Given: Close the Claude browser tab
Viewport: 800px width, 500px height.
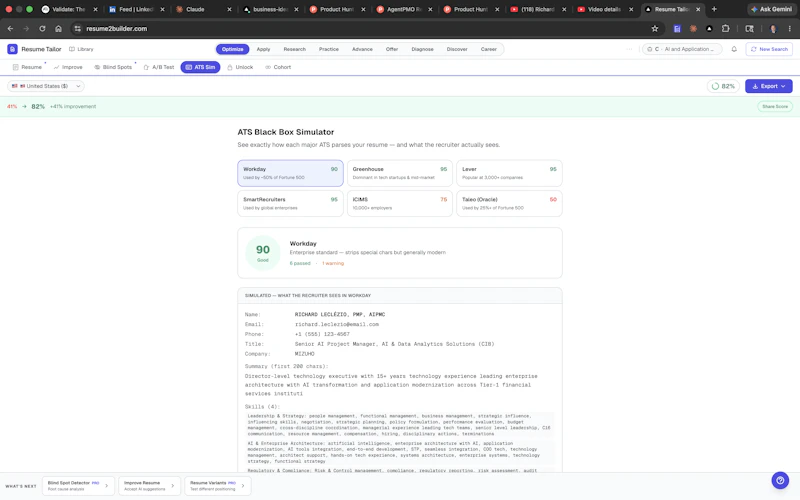Looking at the screenshot, I should [229, 9].
